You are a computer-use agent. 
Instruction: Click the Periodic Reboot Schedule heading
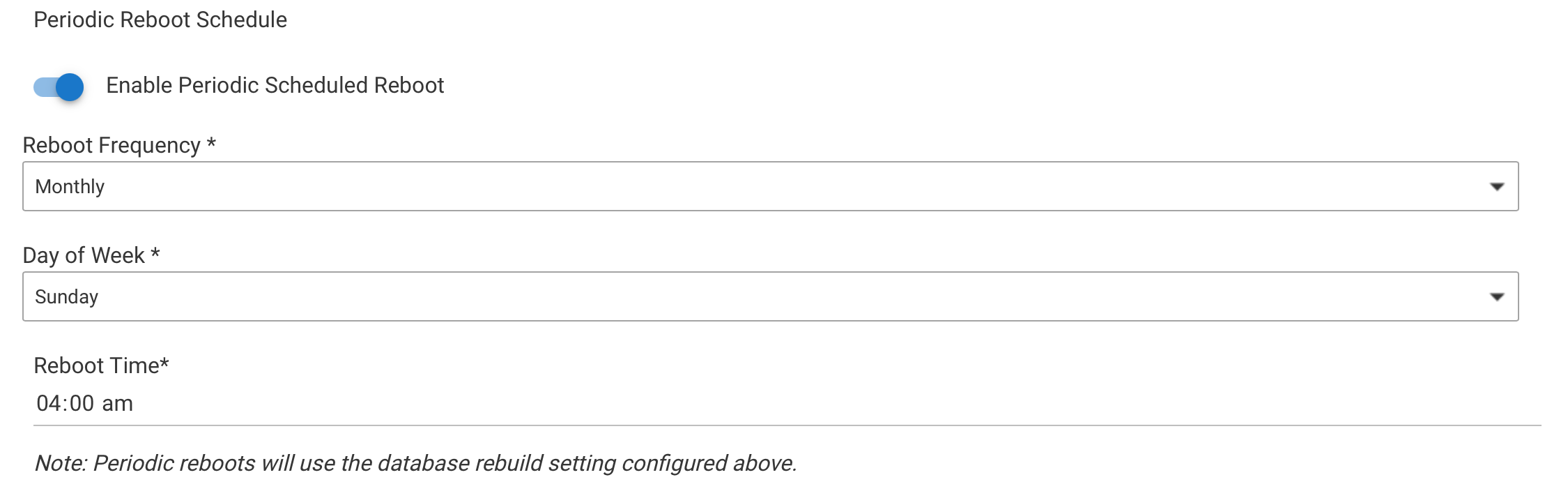click(160, 20)
